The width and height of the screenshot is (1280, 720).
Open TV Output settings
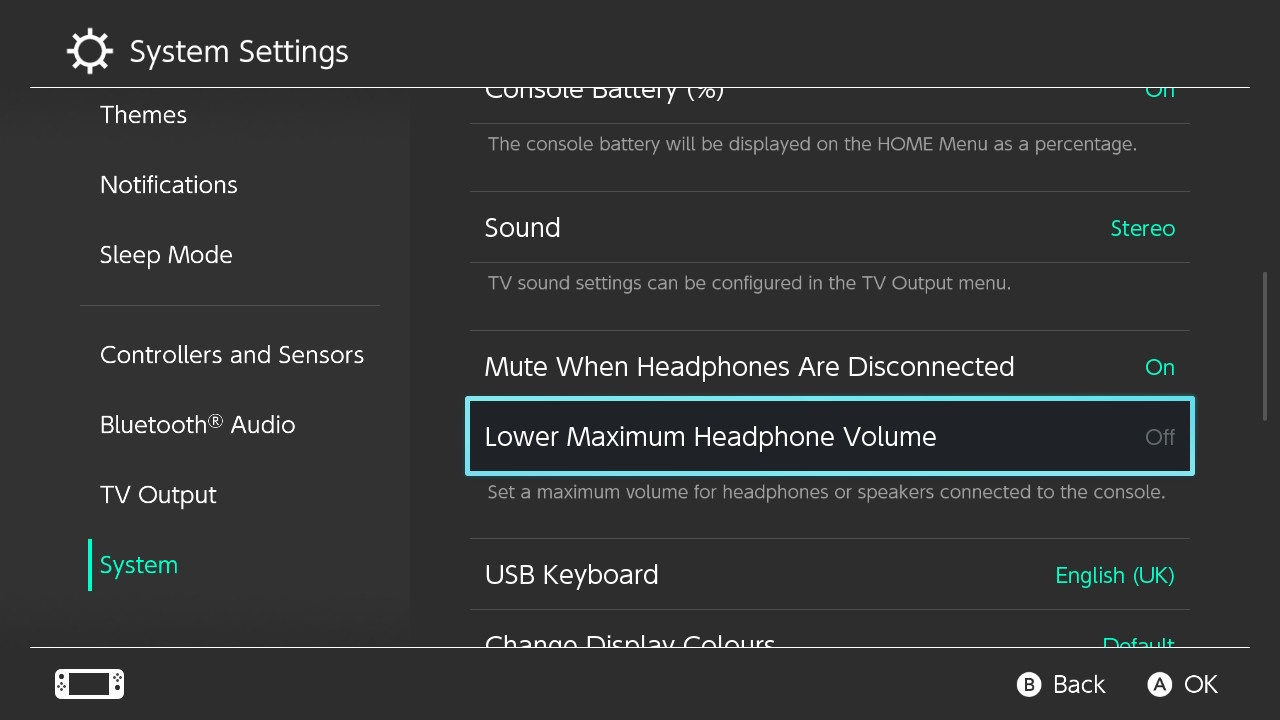coord(158,495)
